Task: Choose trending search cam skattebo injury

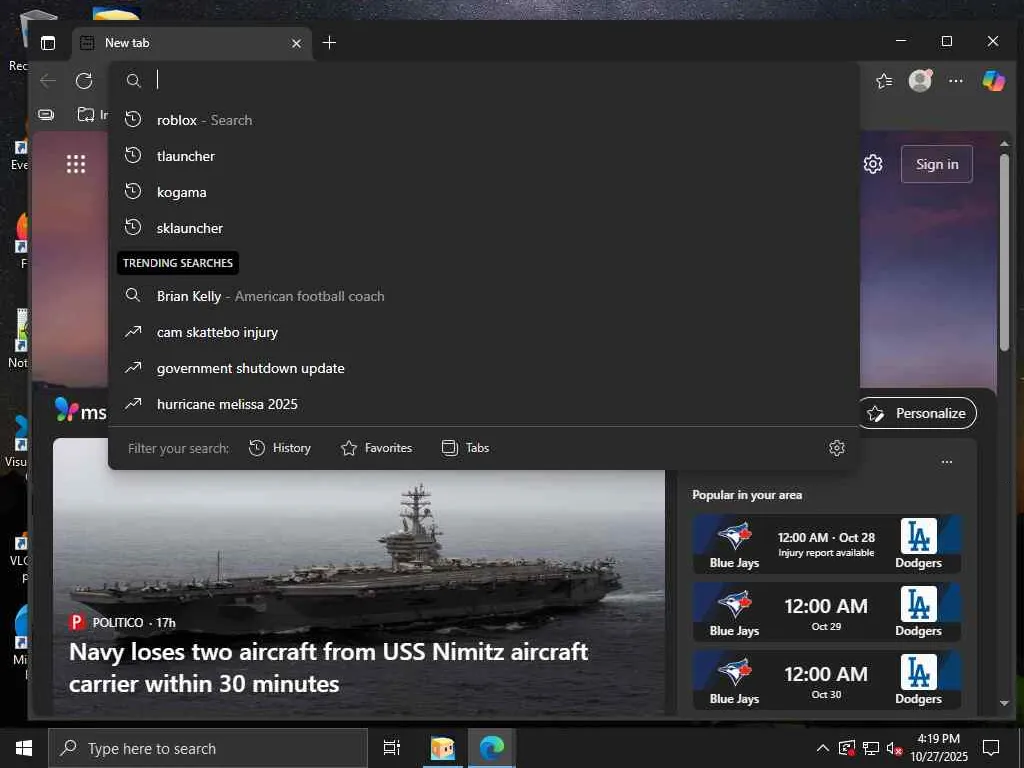Action: coord(483,332)
